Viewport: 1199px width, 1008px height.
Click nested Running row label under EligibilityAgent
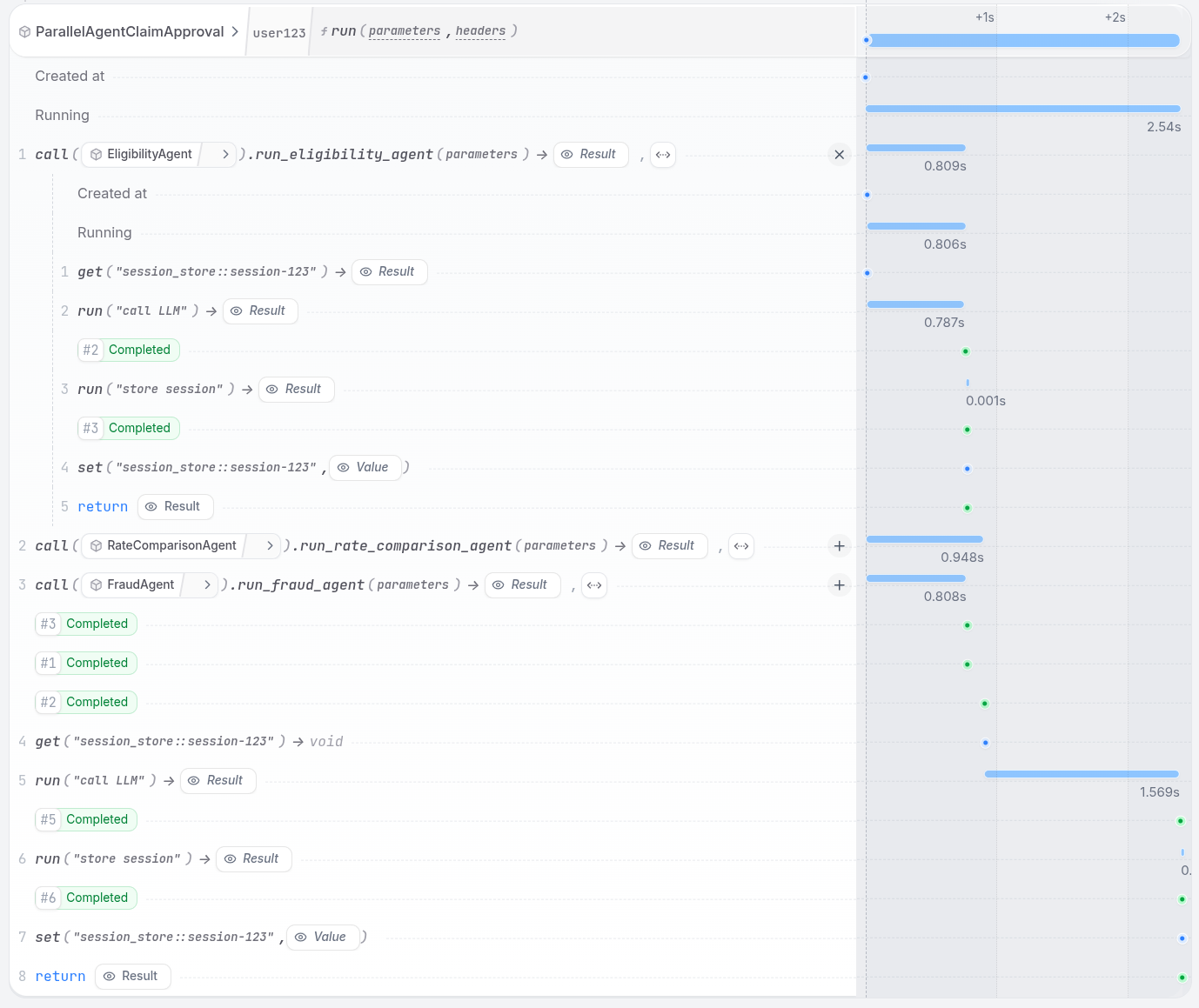tap(104, 232)
